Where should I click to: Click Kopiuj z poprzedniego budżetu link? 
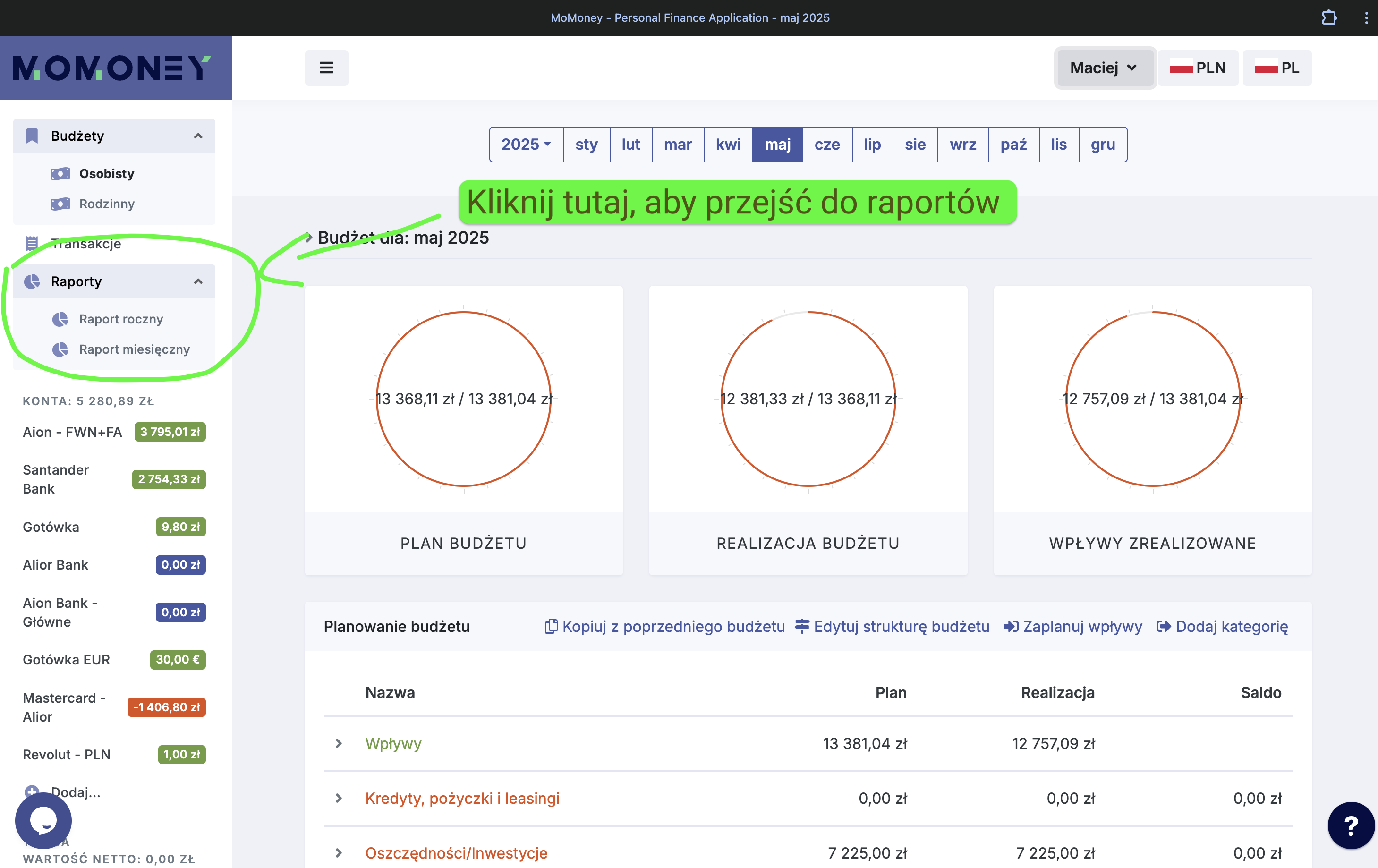[664, 627]
